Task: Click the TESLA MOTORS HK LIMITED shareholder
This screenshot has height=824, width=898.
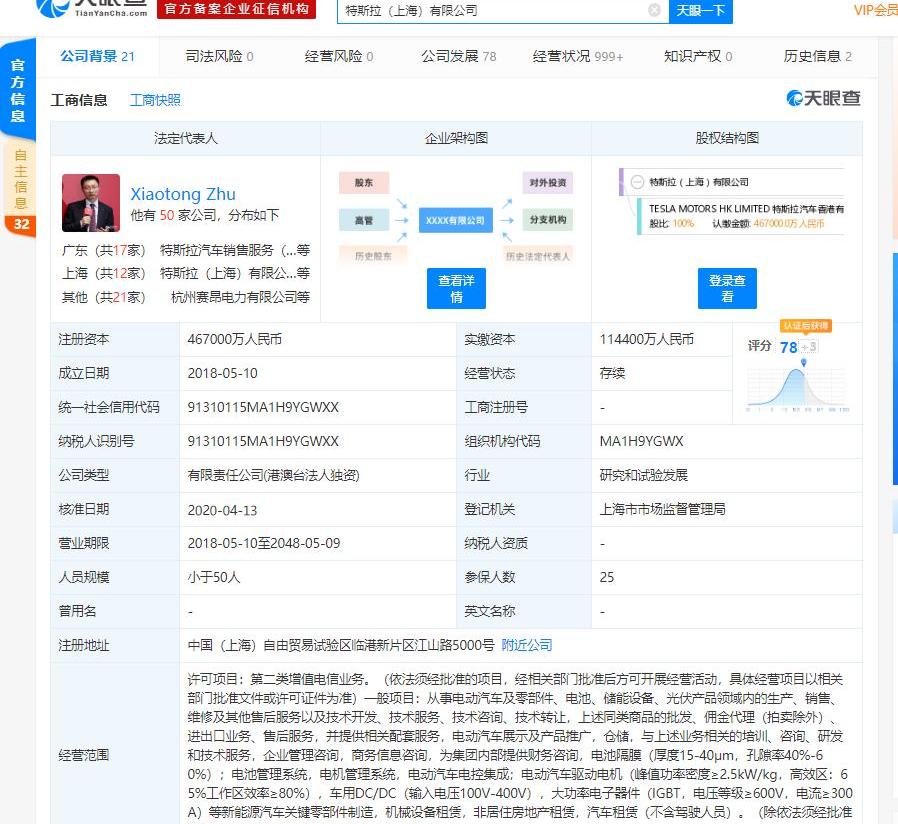Action: point(746,209)
